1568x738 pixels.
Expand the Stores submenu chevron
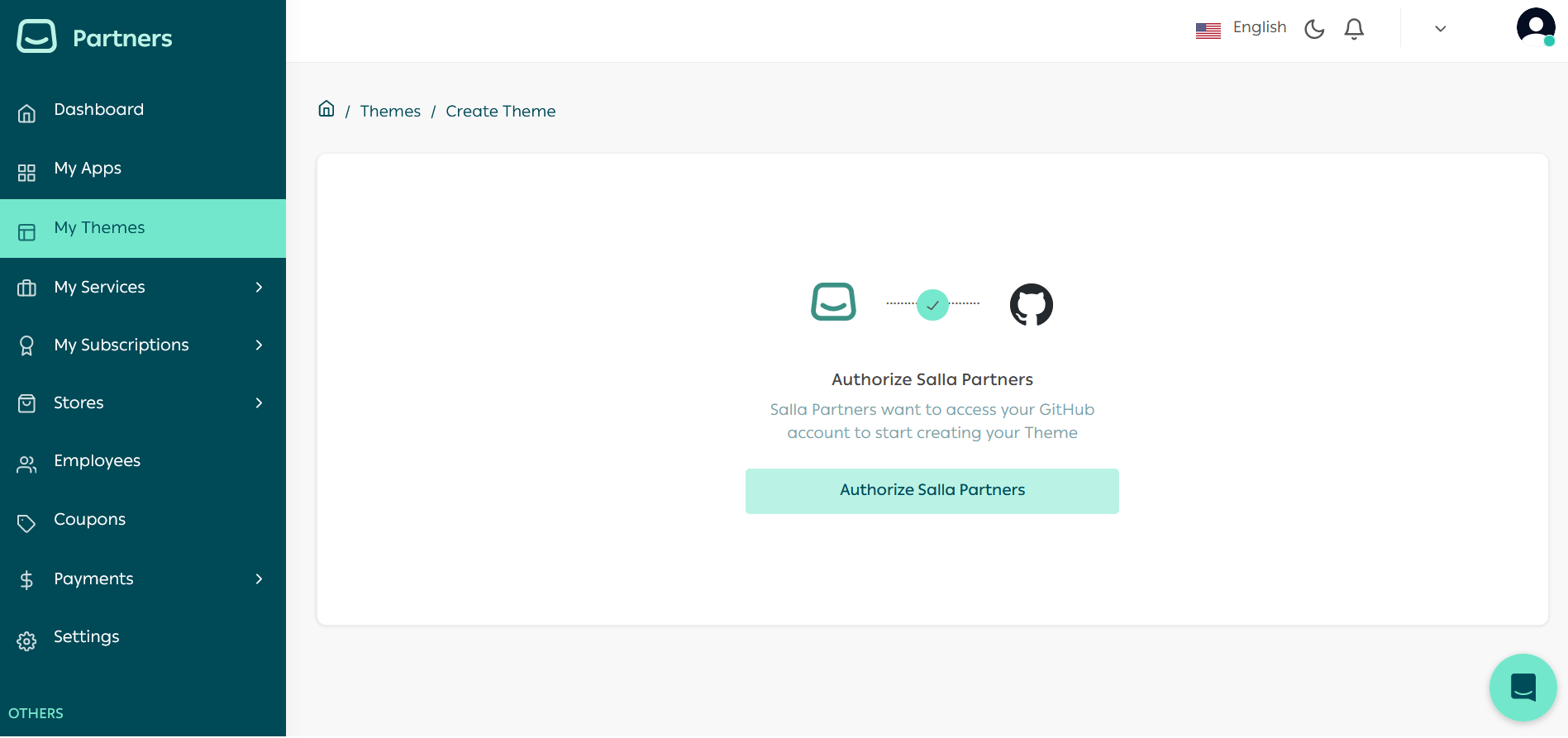click(259, 402)
